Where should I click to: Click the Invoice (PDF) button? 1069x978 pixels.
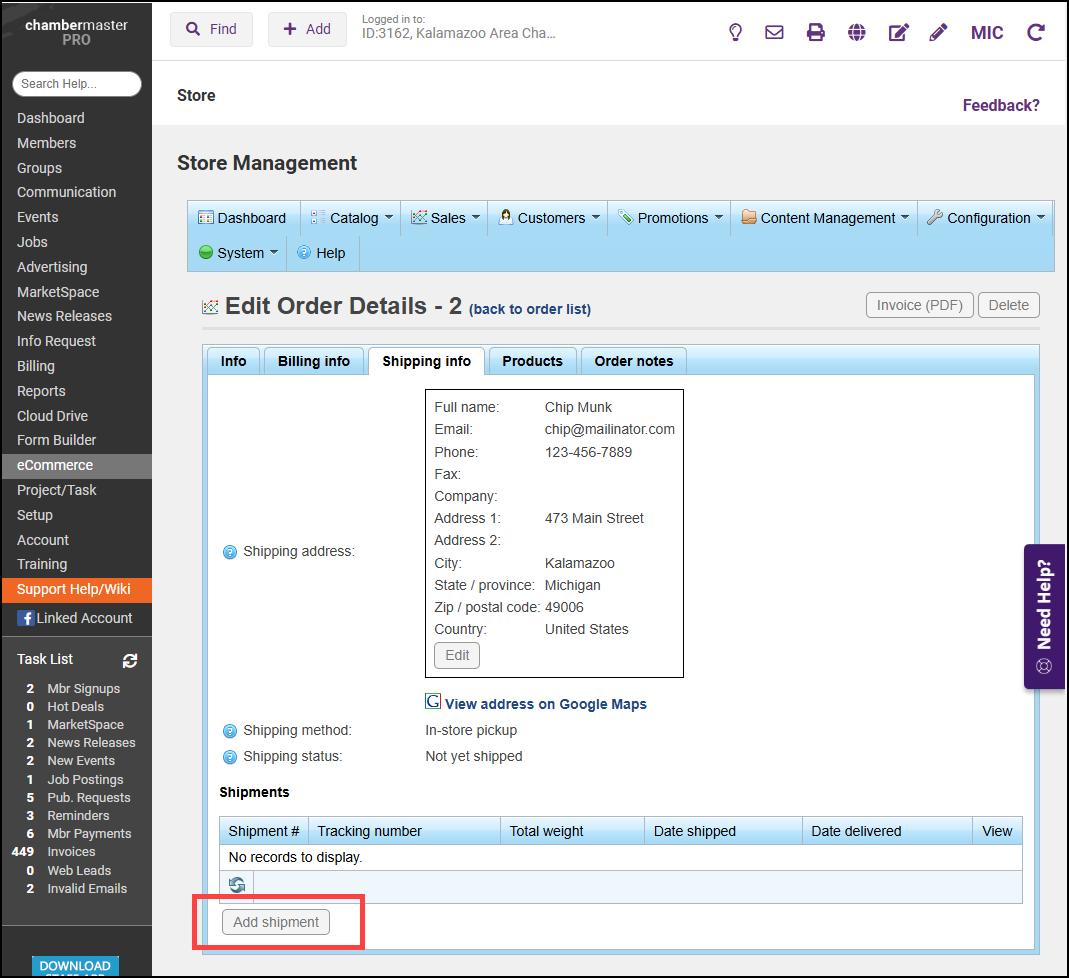[919, 305]
